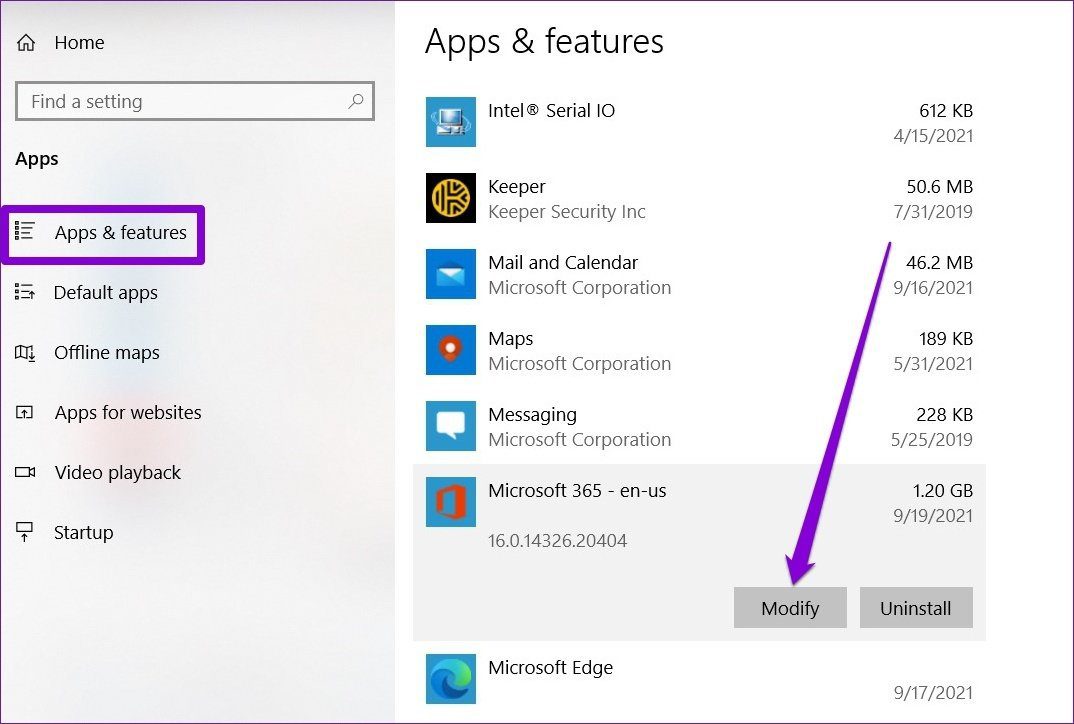Click the Apps & features list icon
Viewport: 1074px width, 724px height.
[25, 232]
